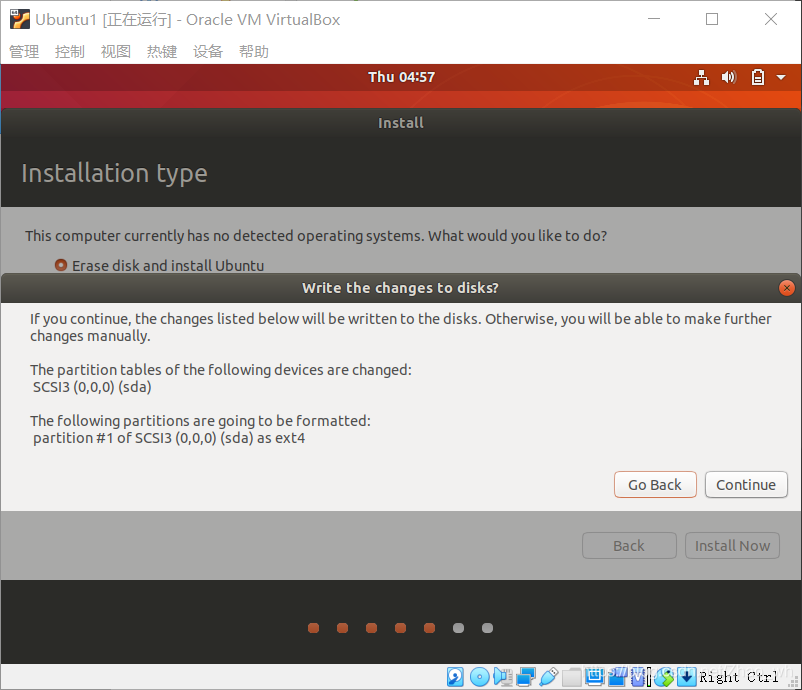The width and height of the screenshot is (802, 690).
Task: Open the shared folders status icon
Action: coord(571,677)
